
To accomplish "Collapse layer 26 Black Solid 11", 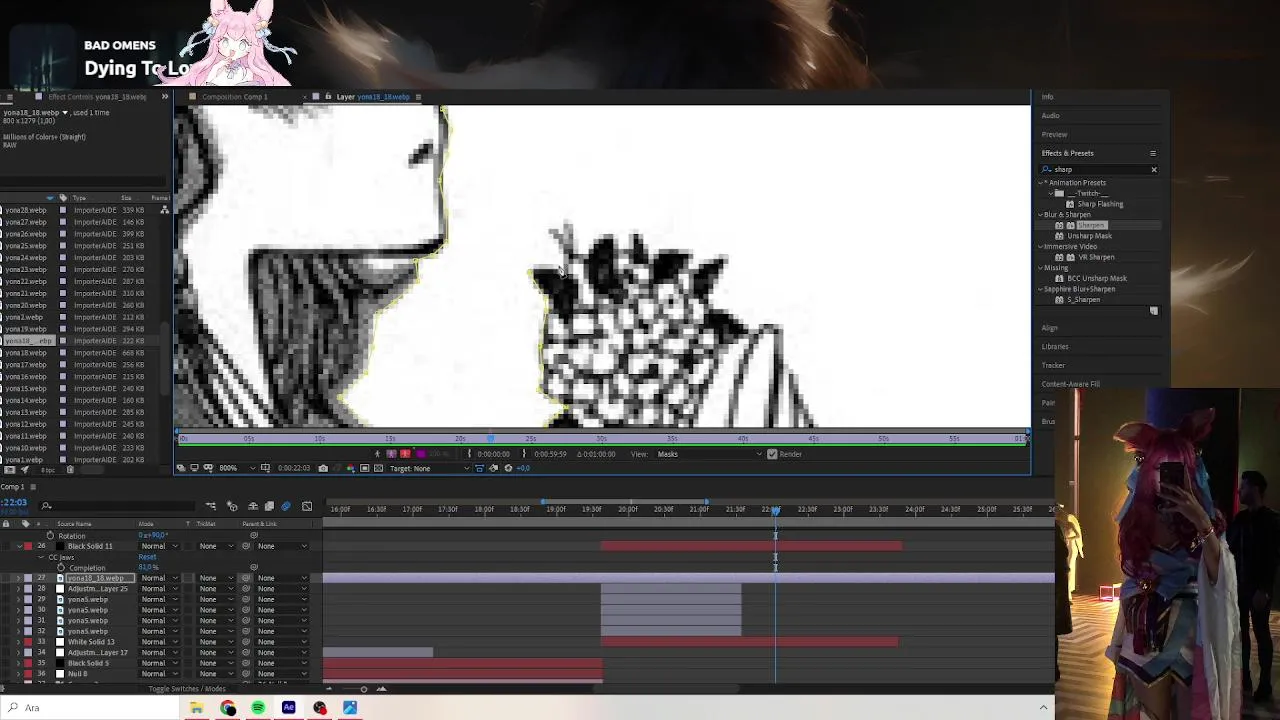I will (18, 547).
